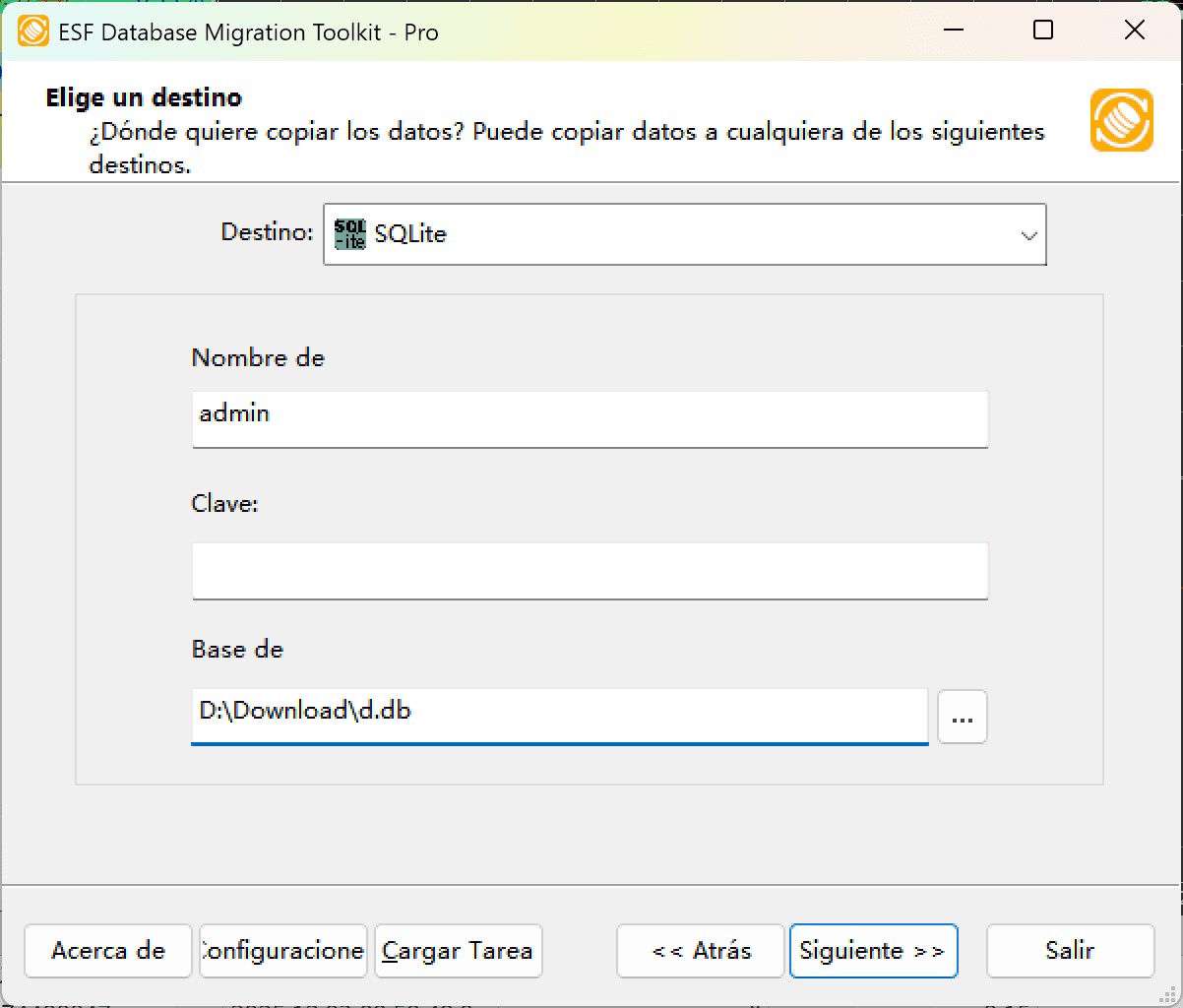Screen dimensions: 1183x1008
Task: Open the Configuraciones settings
Action: click(282, 951)
